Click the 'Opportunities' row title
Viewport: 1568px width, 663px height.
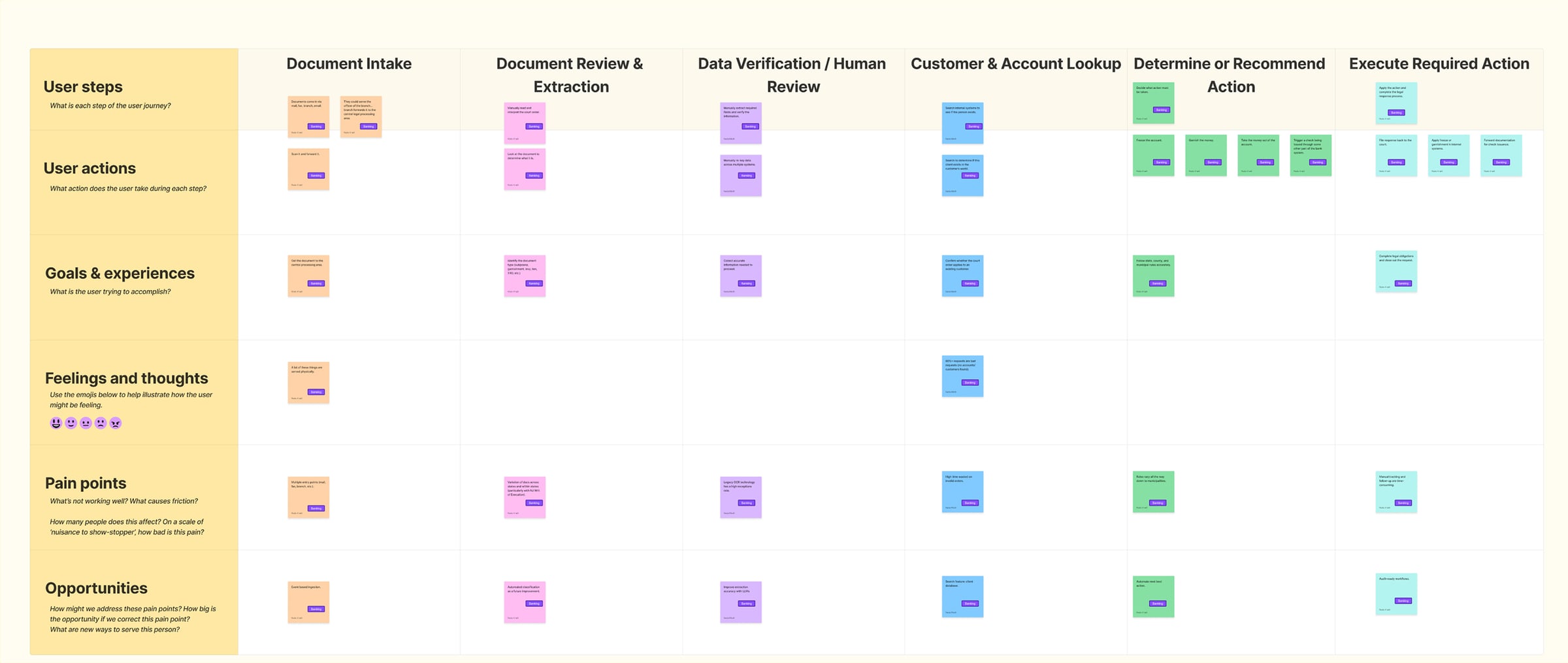(96, 588)
